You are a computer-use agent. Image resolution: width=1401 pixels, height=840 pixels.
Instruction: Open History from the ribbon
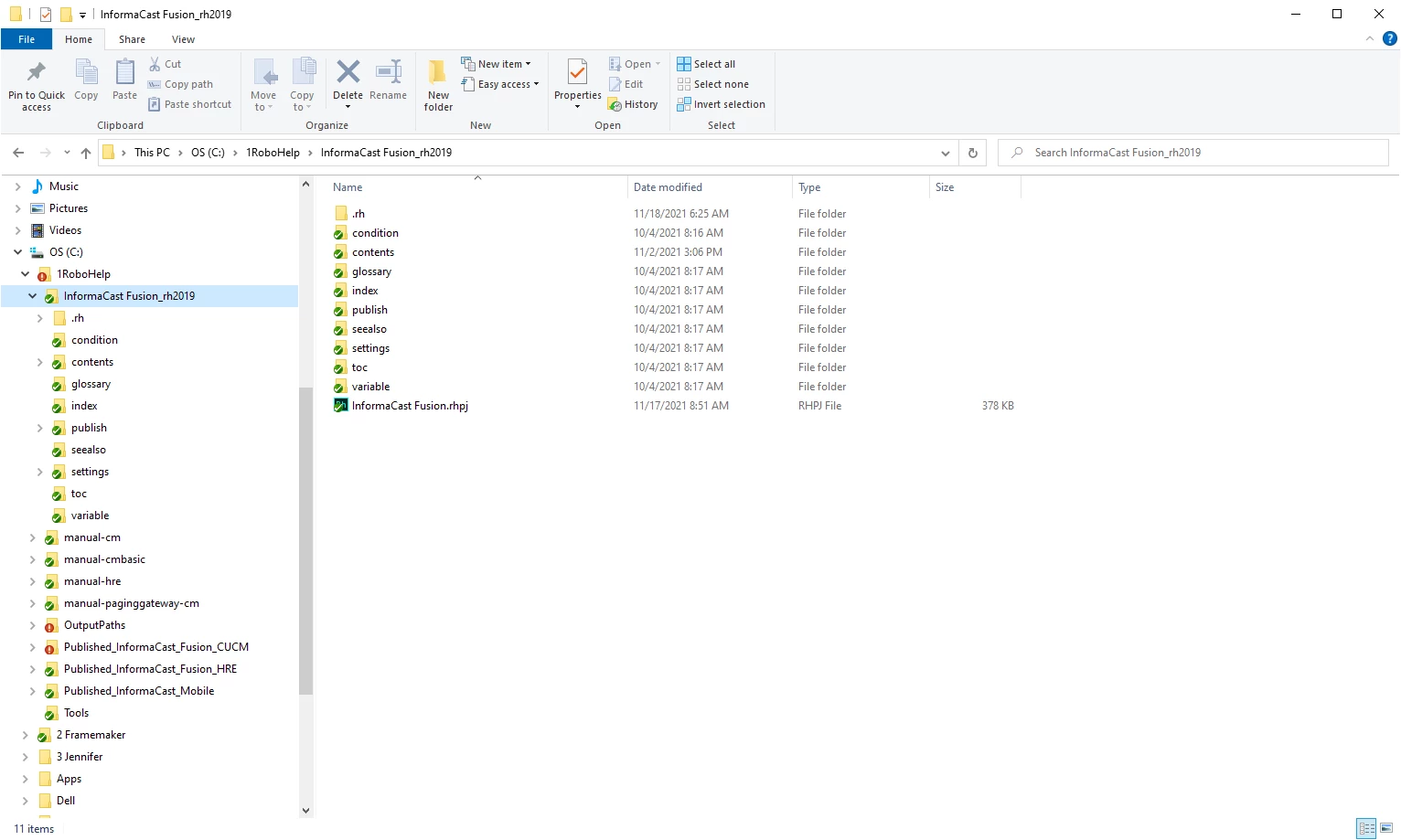pyautogui.click(x=633, y=104)
